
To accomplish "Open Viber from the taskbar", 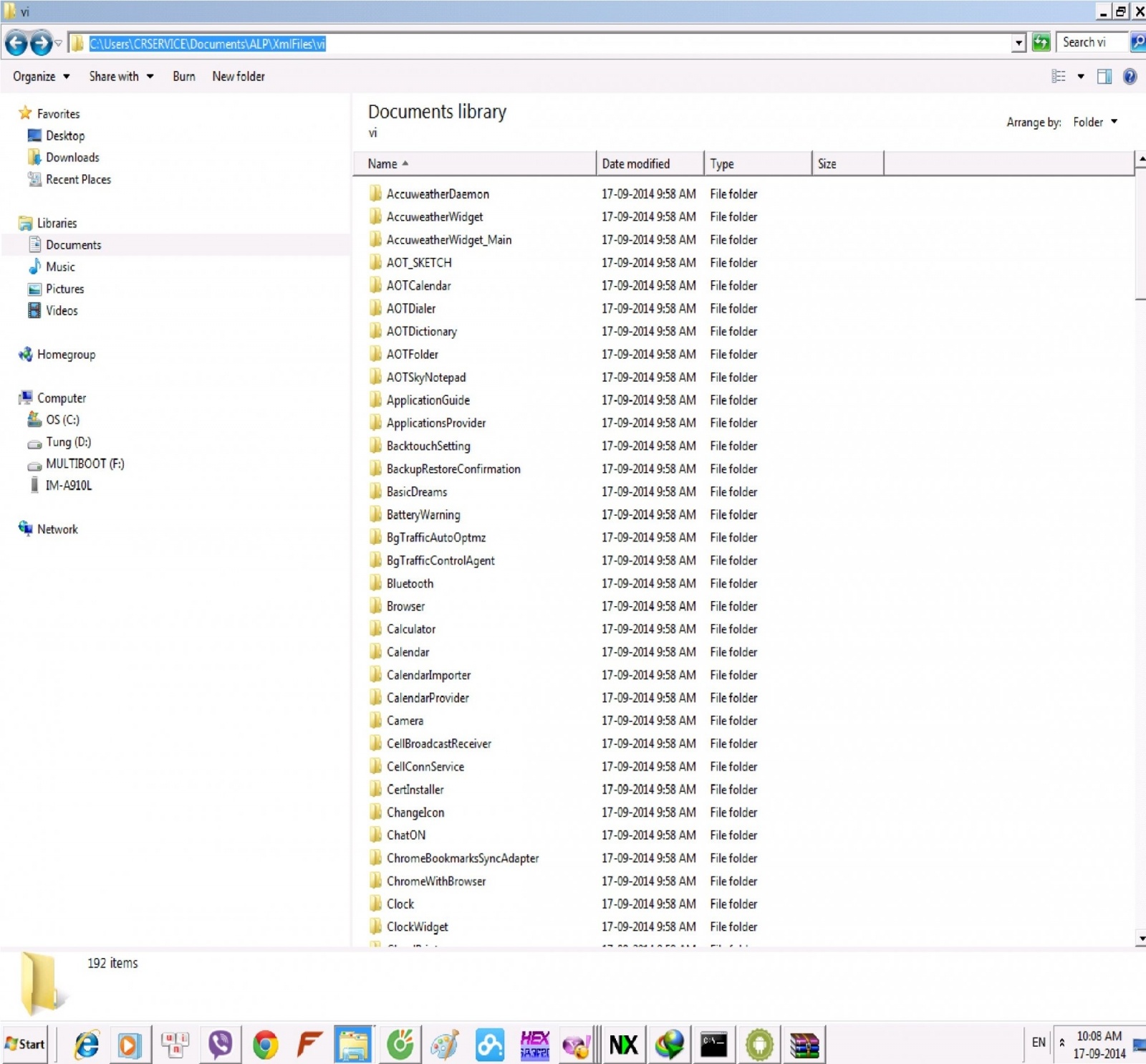I will 220,1045.
